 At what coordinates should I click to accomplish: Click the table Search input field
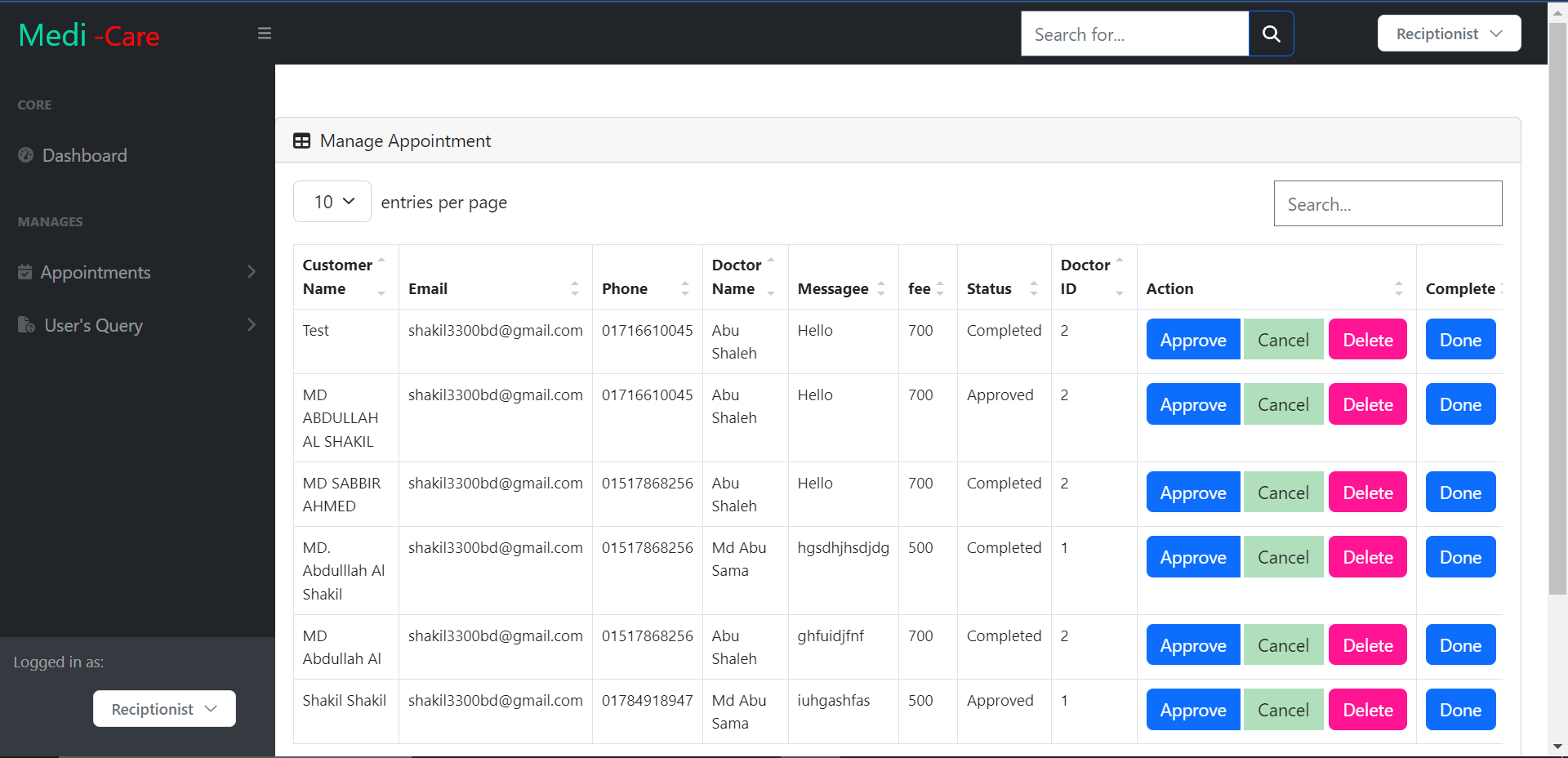1388,203
